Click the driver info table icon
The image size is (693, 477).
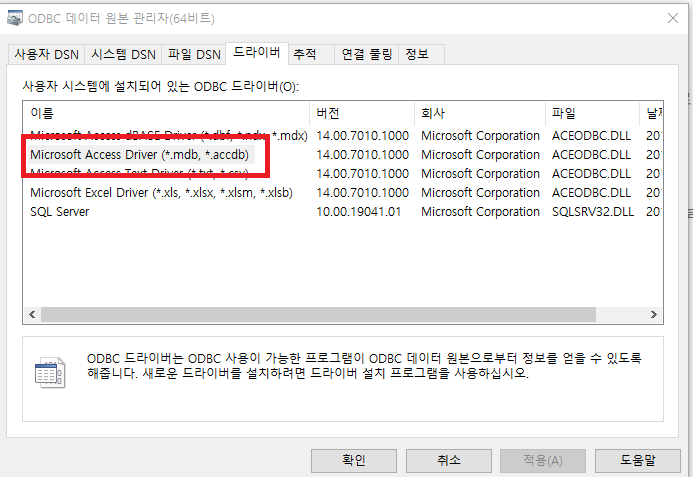pyautogui.click(x=50, y=373)
